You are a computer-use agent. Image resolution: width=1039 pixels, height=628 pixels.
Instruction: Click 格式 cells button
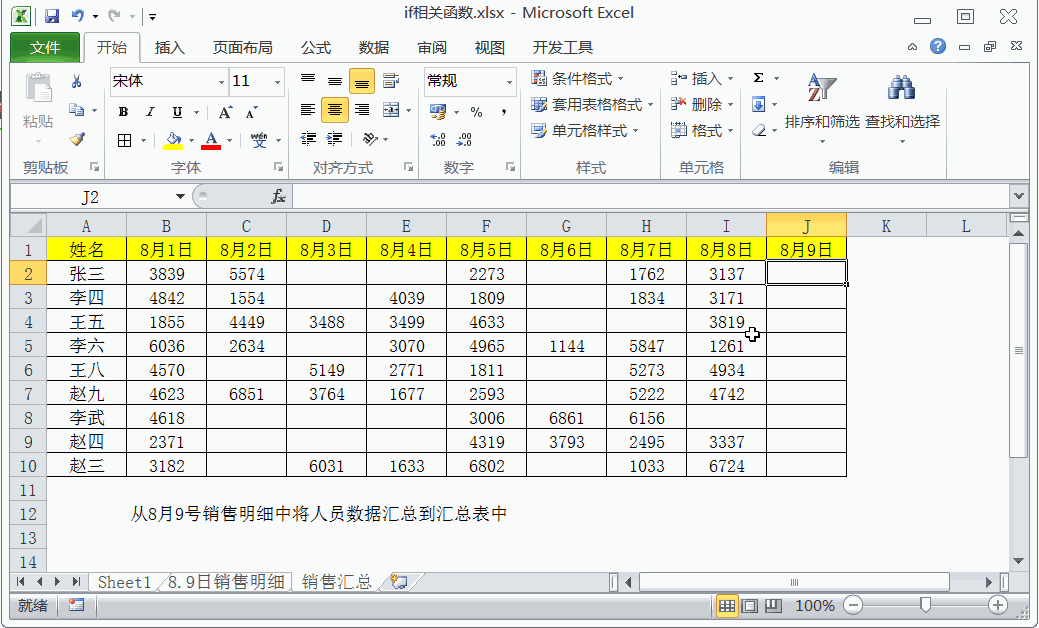(x=702, y=131)
